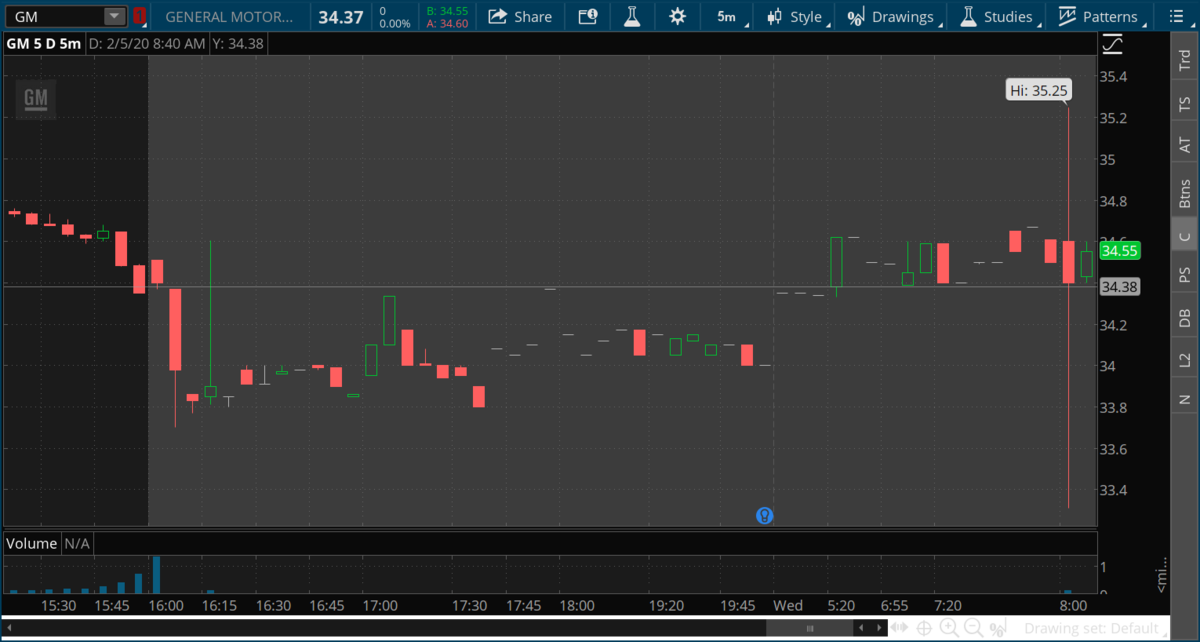
Task: Click the auto-expand horizontal arrows icon
Action: 901,628
